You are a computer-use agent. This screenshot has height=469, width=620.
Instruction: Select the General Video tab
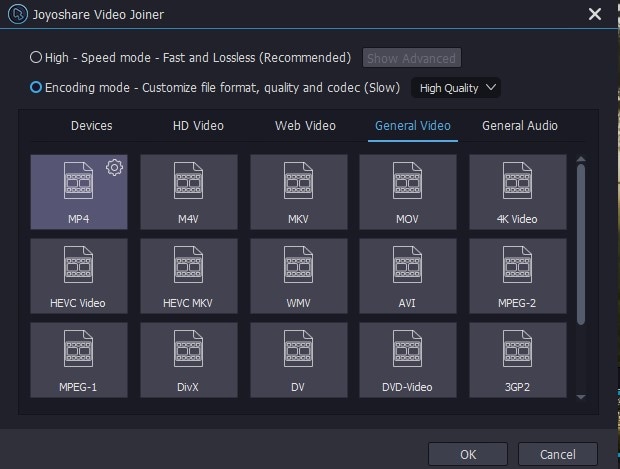pos(413,126)
